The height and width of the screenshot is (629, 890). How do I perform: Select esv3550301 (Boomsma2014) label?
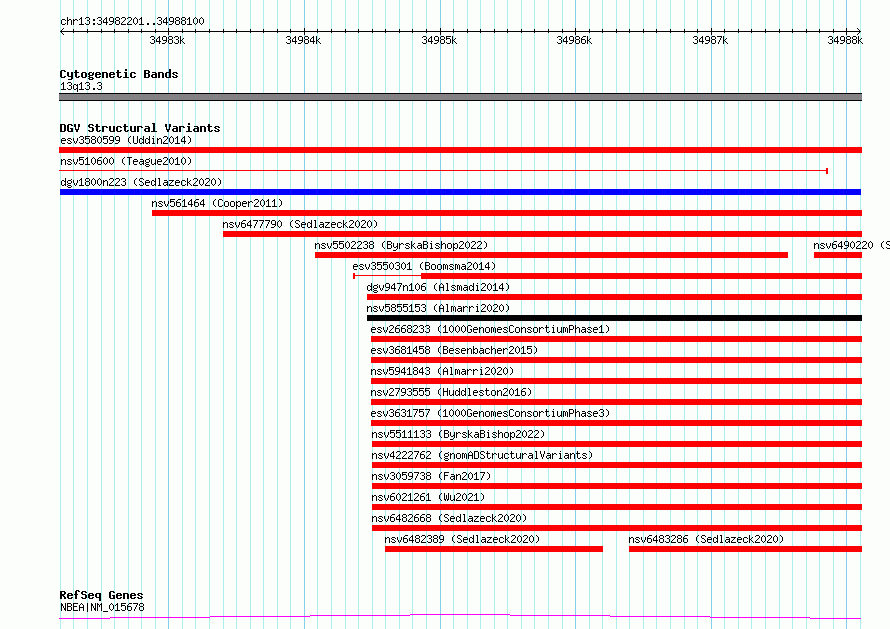(423, 266)
